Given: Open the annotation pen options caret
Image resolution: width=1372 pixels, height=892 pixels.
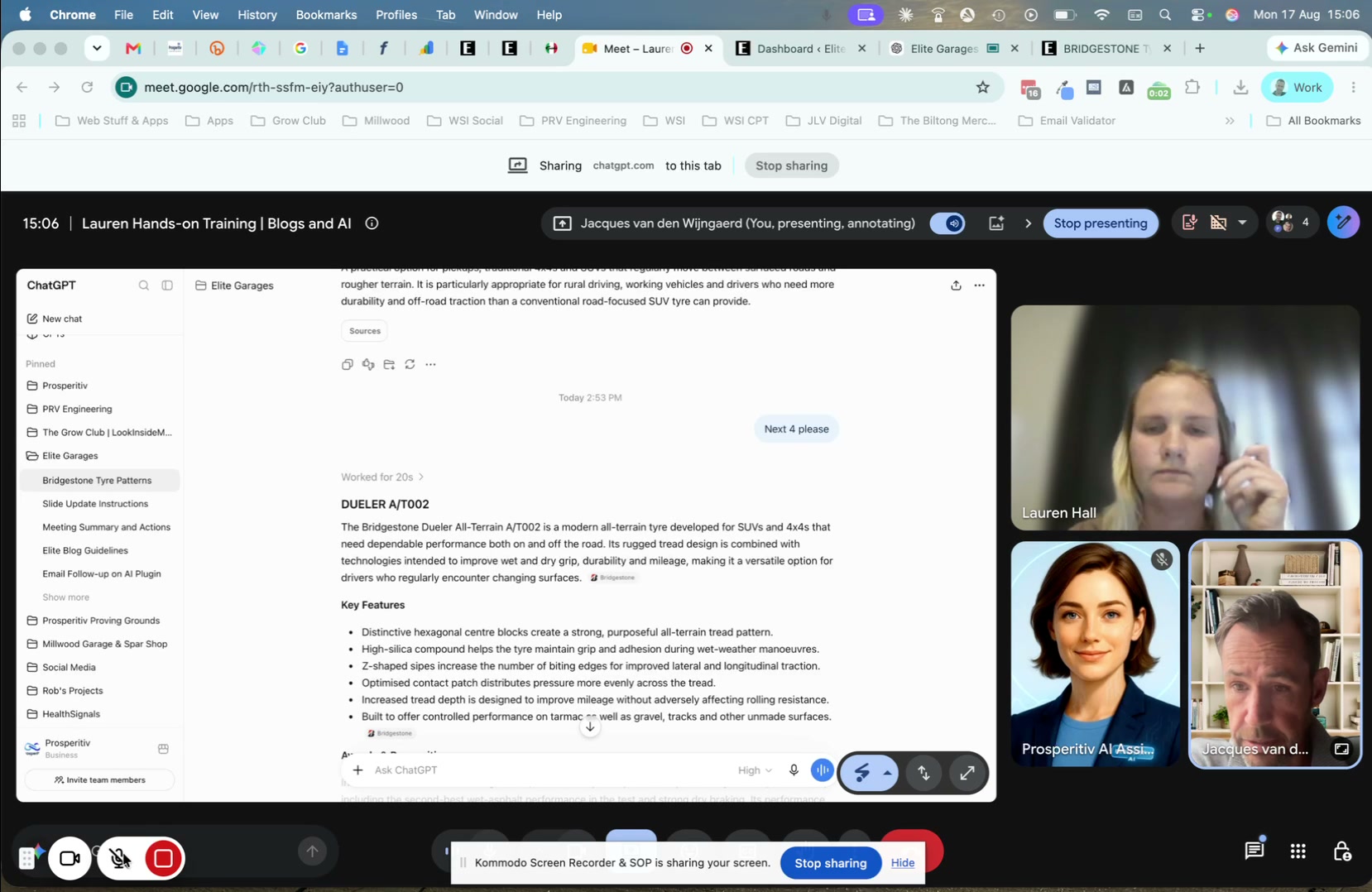Looking at the screenshot, I should coord(887,773).
